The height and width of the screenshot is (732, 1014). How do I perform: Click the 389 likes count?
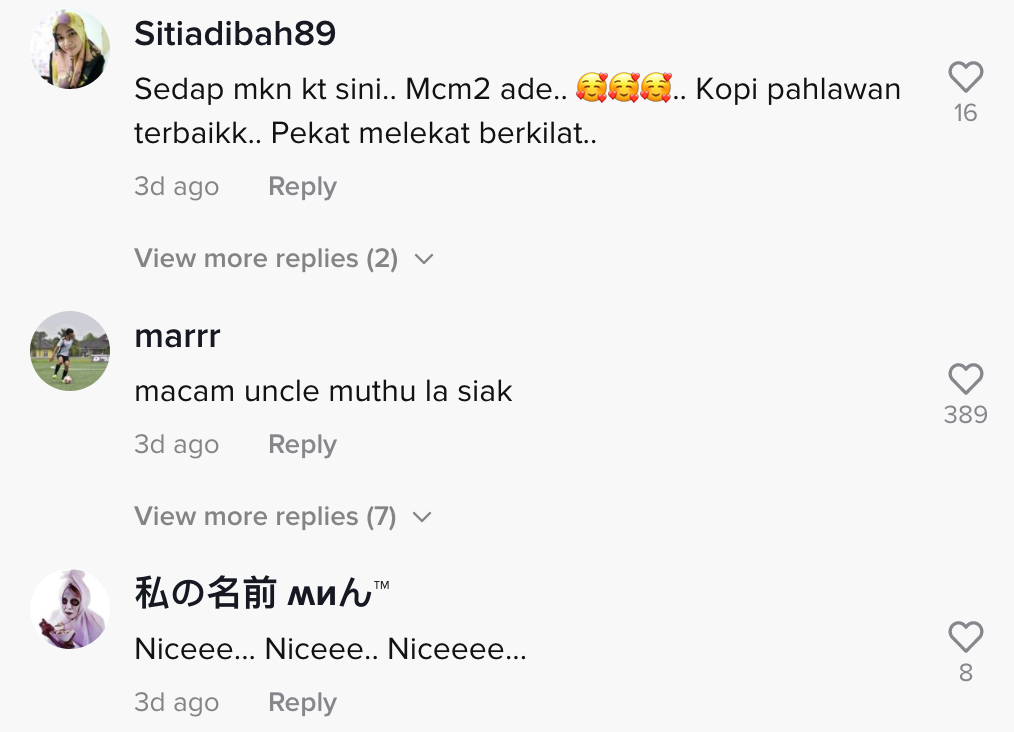click(x=965, y=415)
